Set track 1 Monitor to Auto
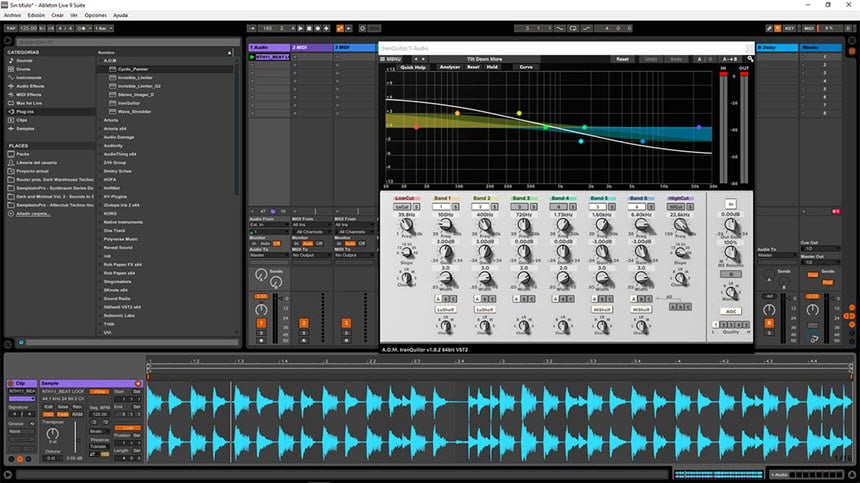This screenshot has height=483, width=860. (265, 243)
